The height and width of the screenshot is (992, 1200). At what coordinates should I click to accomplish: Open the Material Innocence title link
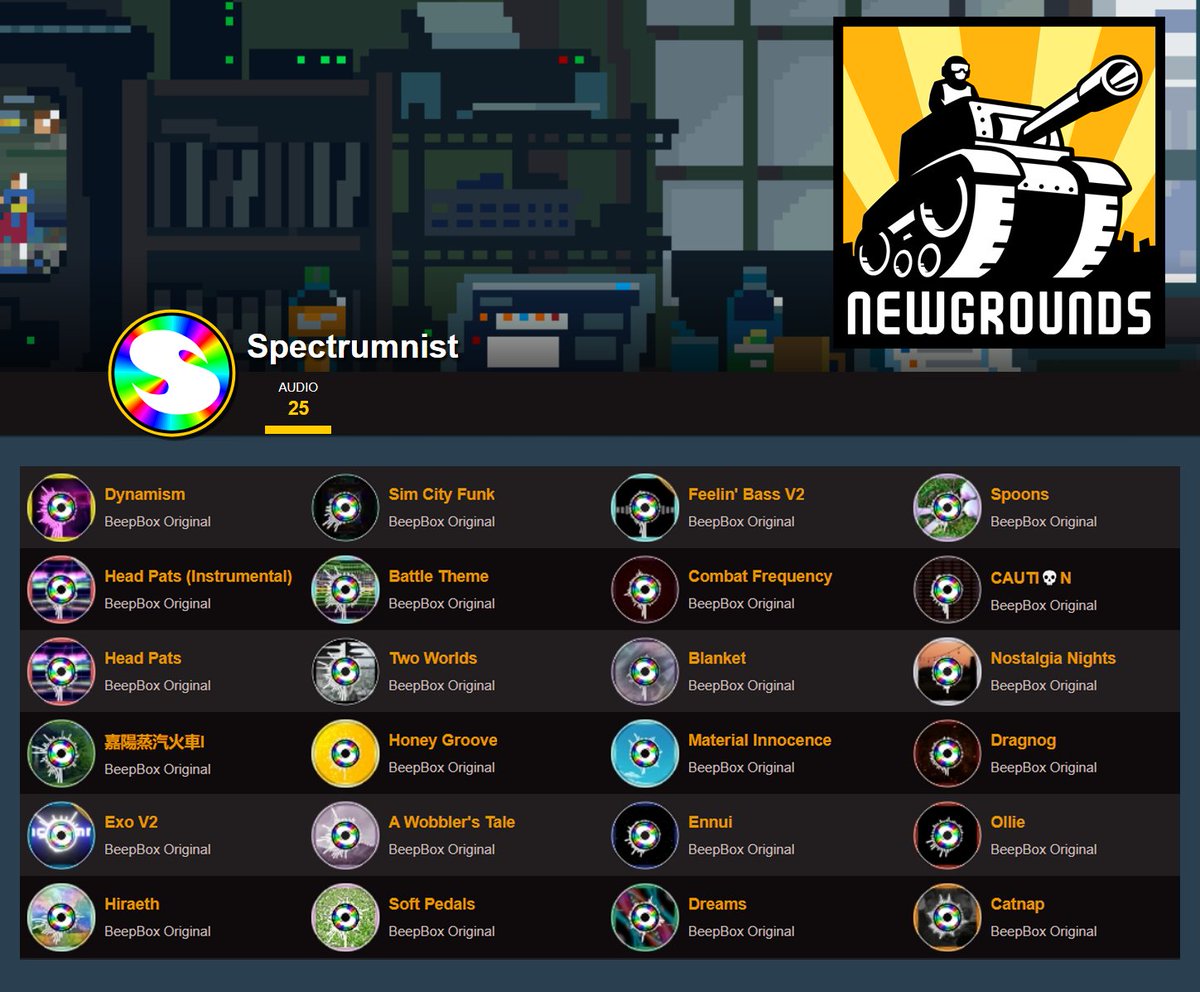[x=760, y=740]
